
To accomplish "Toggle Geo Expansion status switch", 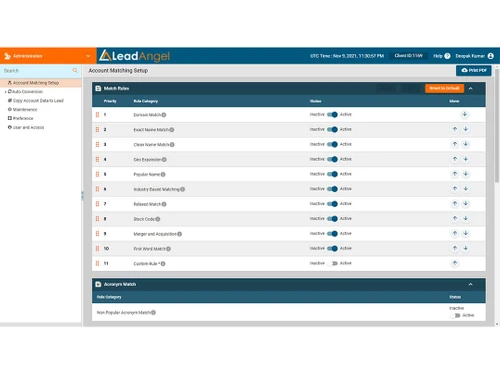I will [x=332, y=159].
